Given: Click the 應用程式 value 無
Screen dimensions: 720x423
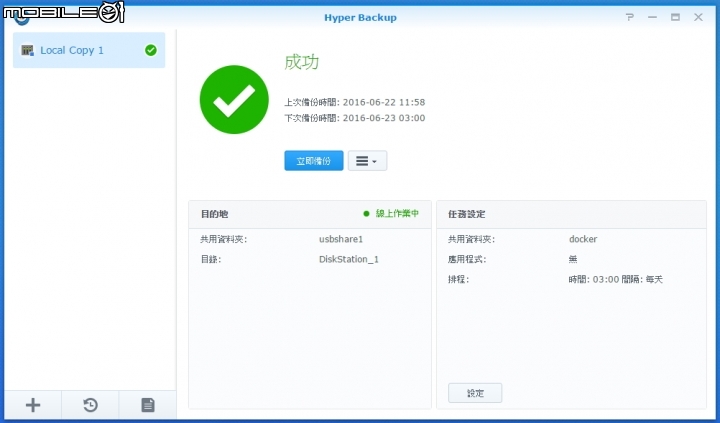Looking at the screenshot, I should click(x=573, y=259).
